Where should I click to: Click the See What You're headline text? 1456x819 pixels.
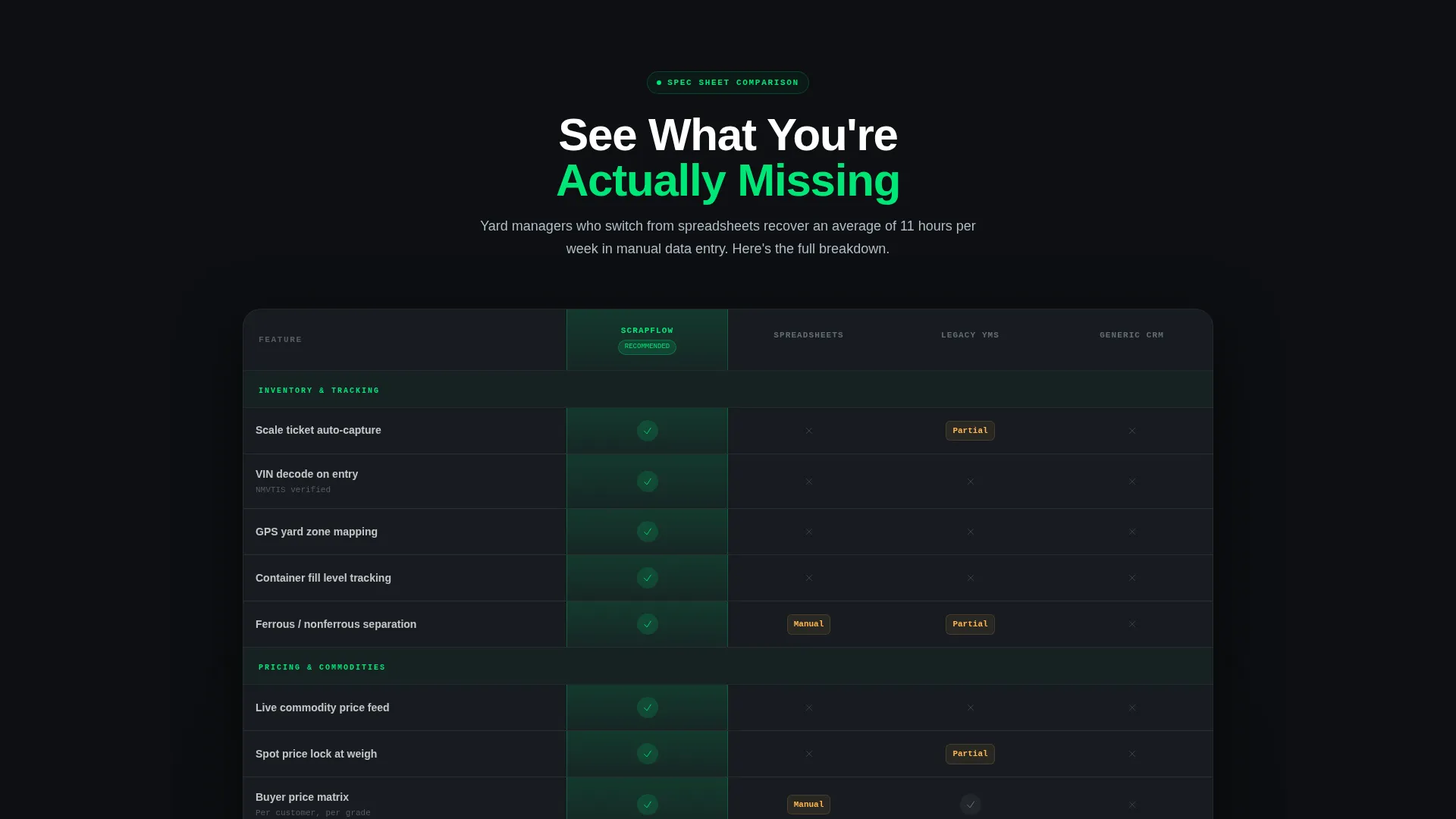(728, 135)
